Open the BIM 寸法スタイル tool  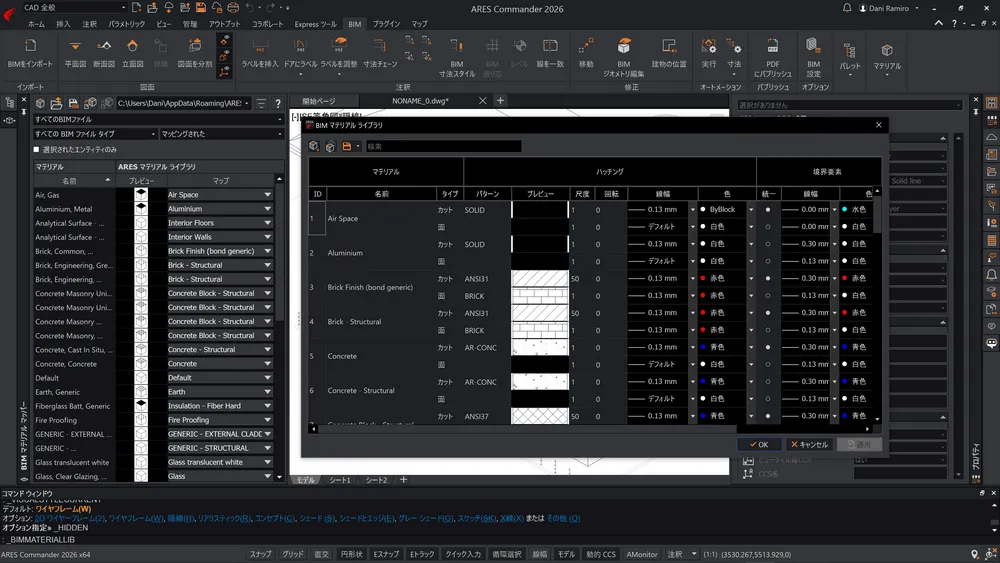click(x=457, y=57)
